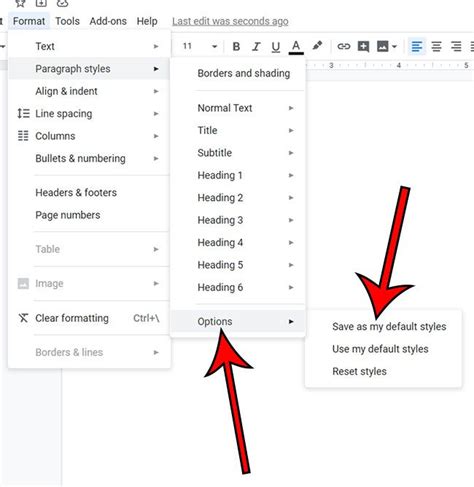Viewport: 474px width, 487px height.
Task: Click the insert image icon
Action: (x=382, y=46)
